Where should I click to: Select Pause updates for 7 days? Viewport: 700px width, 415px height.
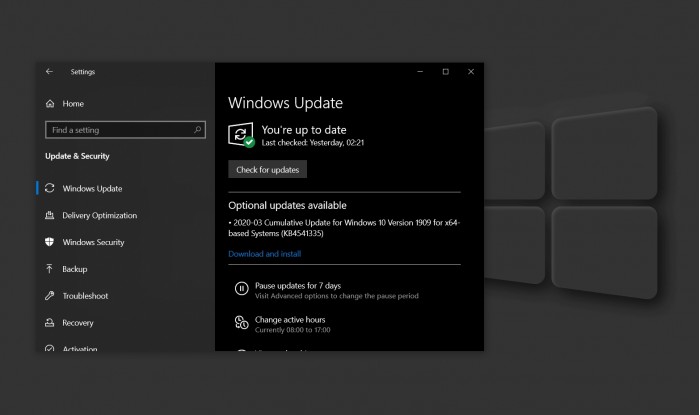coord(297,285)
